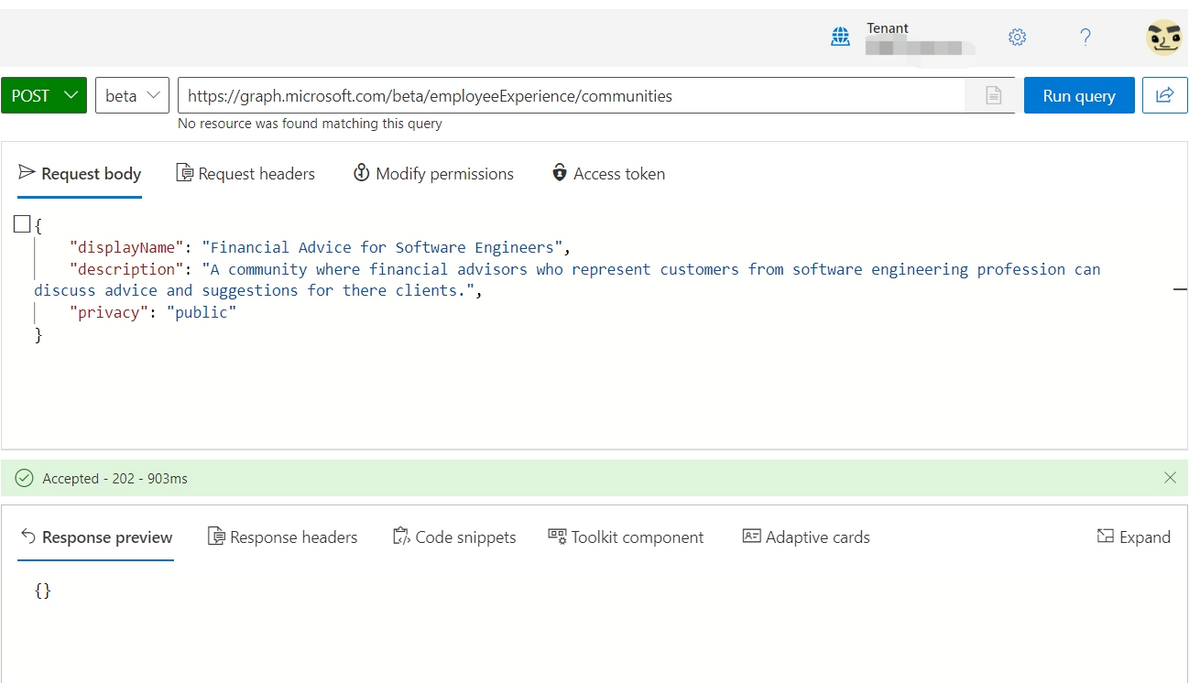
Task: Open Response headers
Action: coord(282,537)
